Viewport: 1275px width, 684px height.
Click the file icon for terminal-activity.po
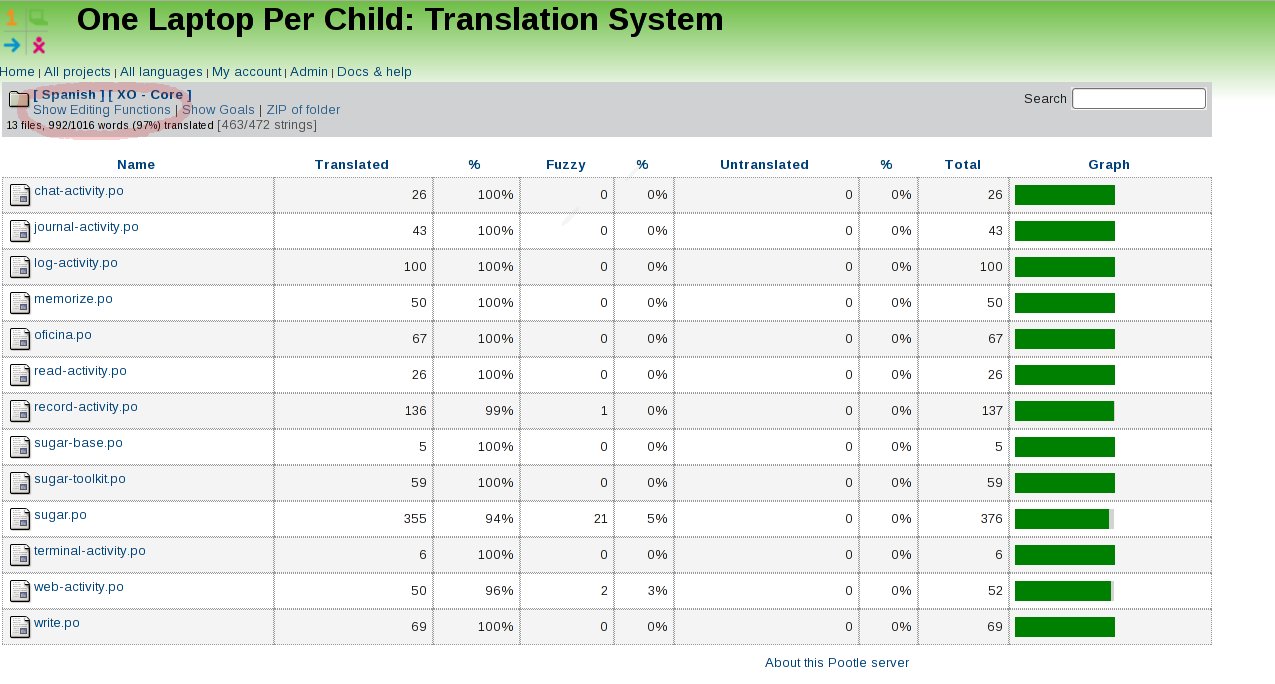20,555
